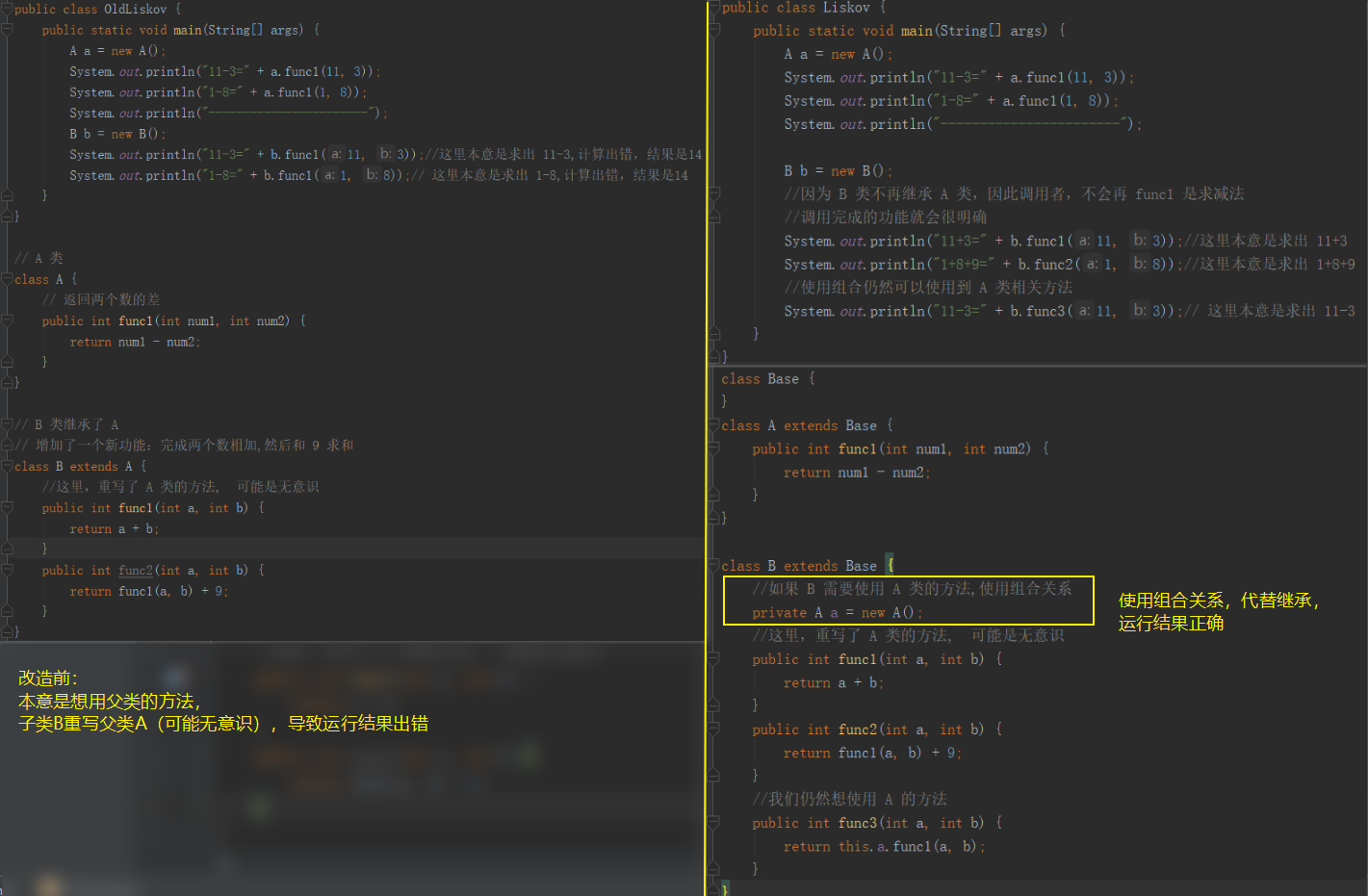Click 'return func1(a, b) + 9;' in right panel
The height and width of the screenshot is (896, 1368).
click(872, 754)
